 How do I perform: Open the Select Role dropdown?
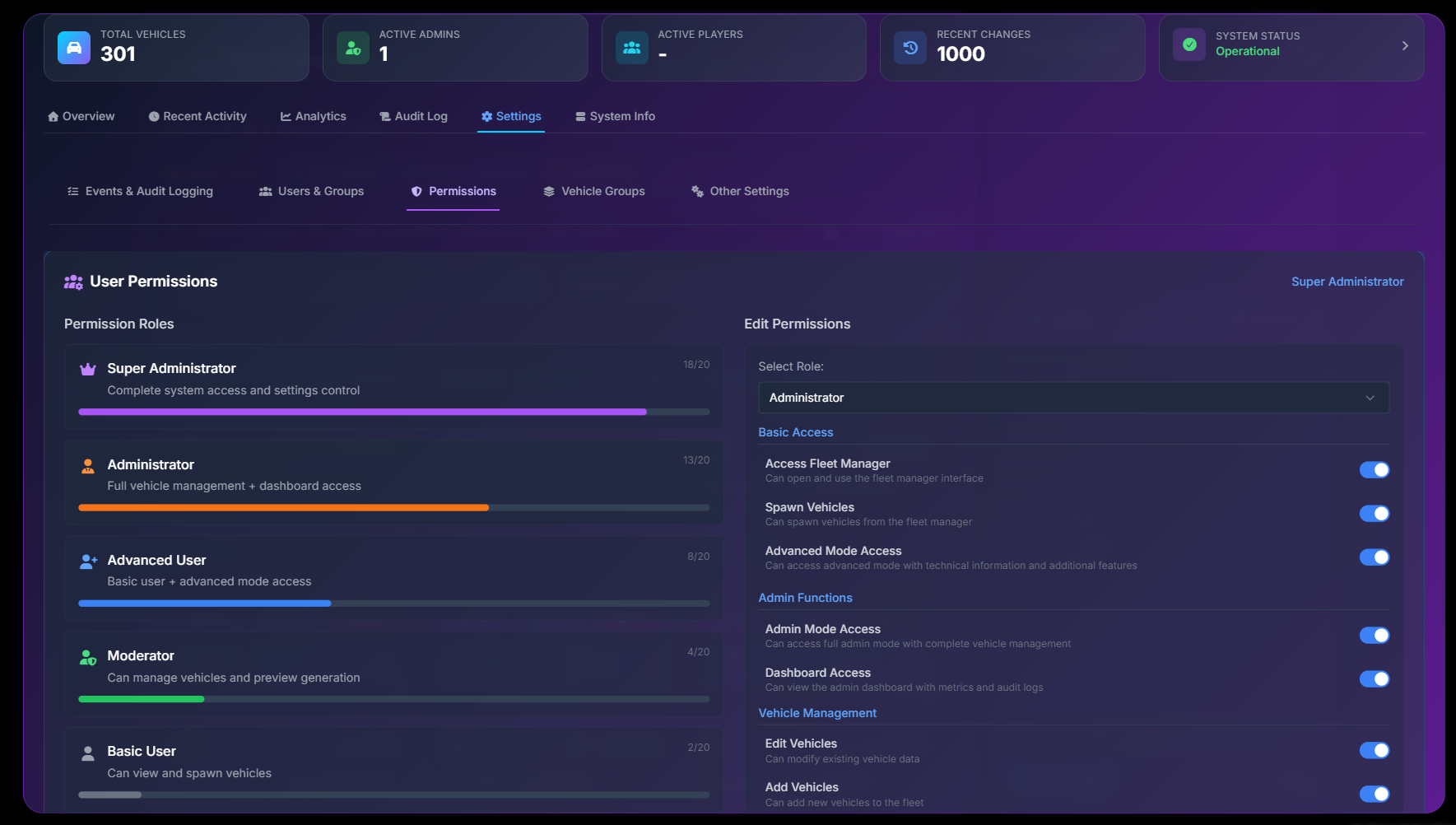pos(1072,398)
